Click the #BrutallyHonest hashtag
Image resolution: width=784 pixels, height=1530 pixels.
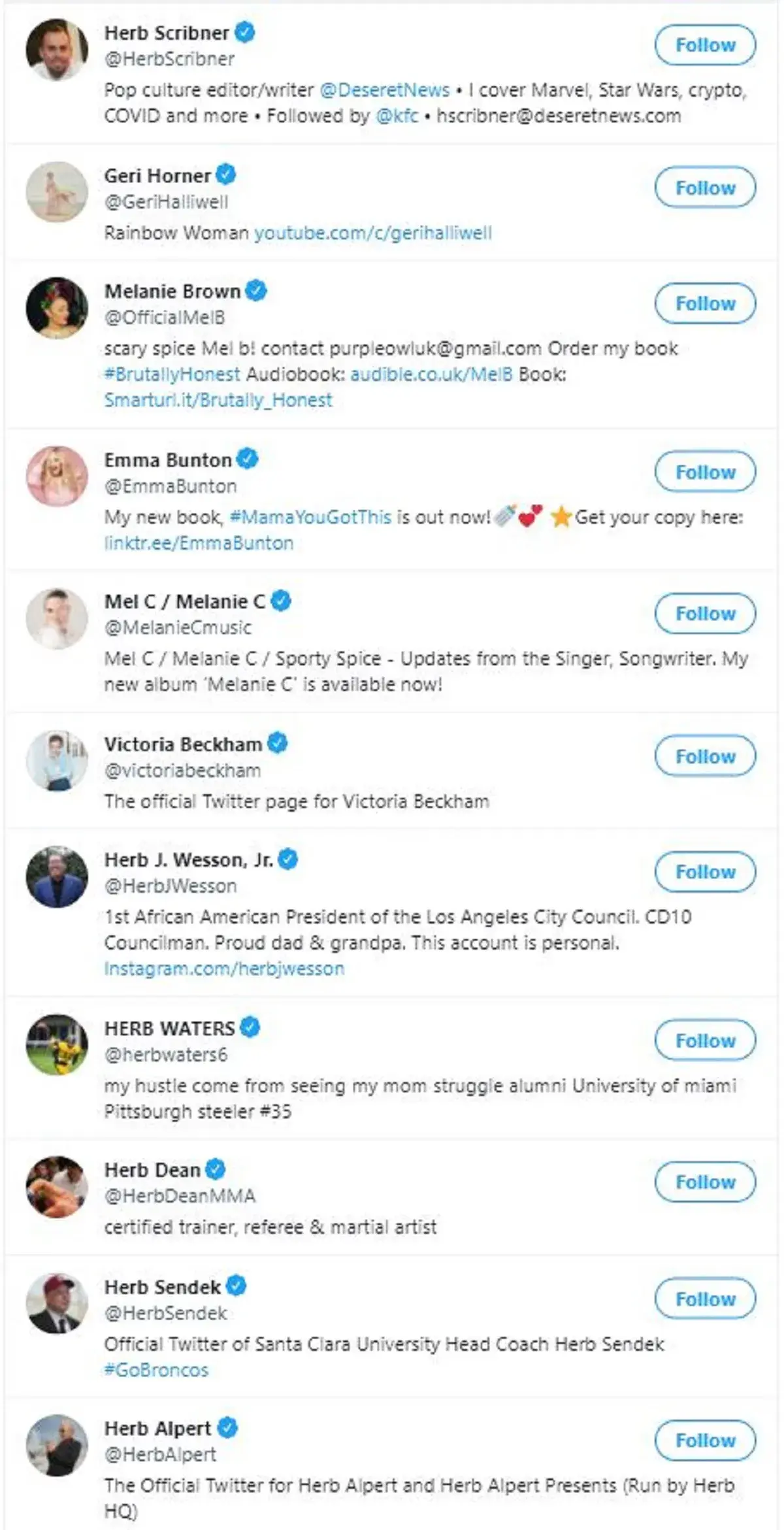click(x=172, y=374)
